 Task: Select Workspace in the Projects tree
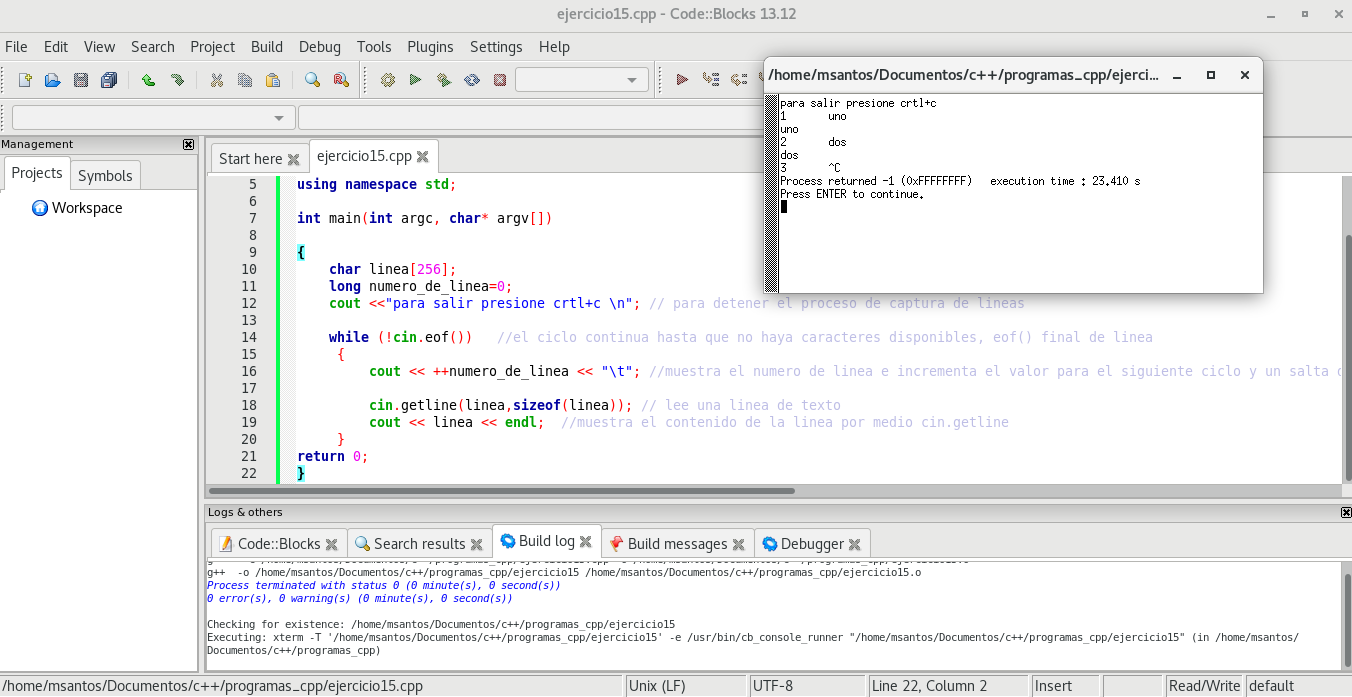(87, 208)
